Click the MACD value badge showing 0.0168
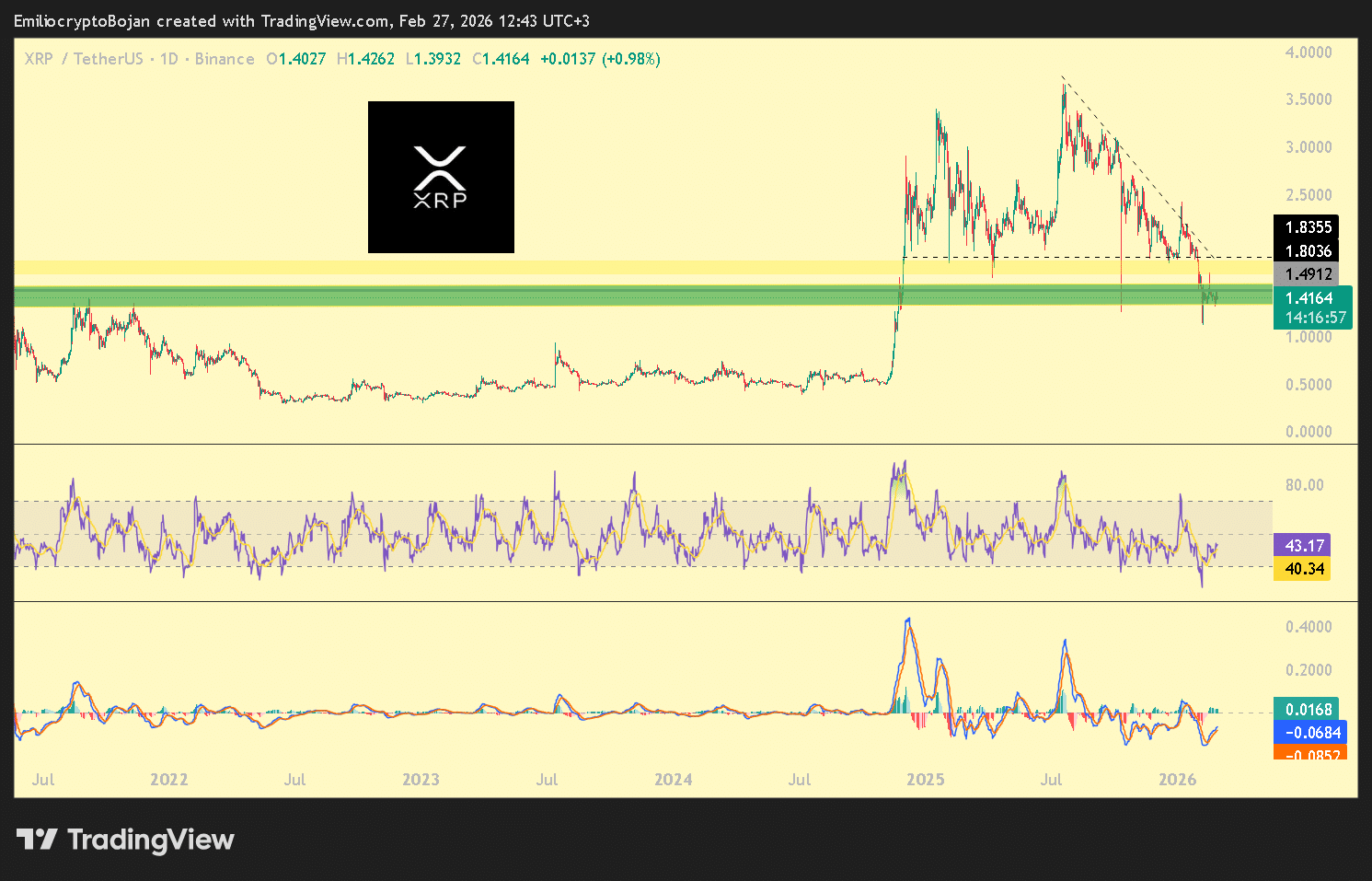 [1307, 709]
